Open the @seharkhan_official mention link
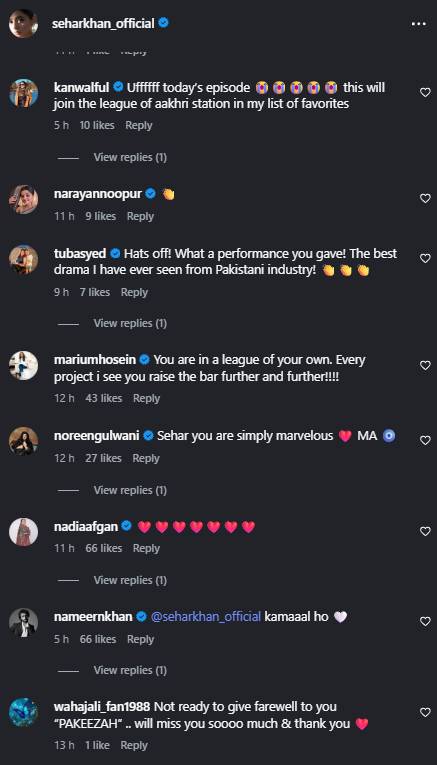The image size is (437, 765). click(x=206, y=617)
